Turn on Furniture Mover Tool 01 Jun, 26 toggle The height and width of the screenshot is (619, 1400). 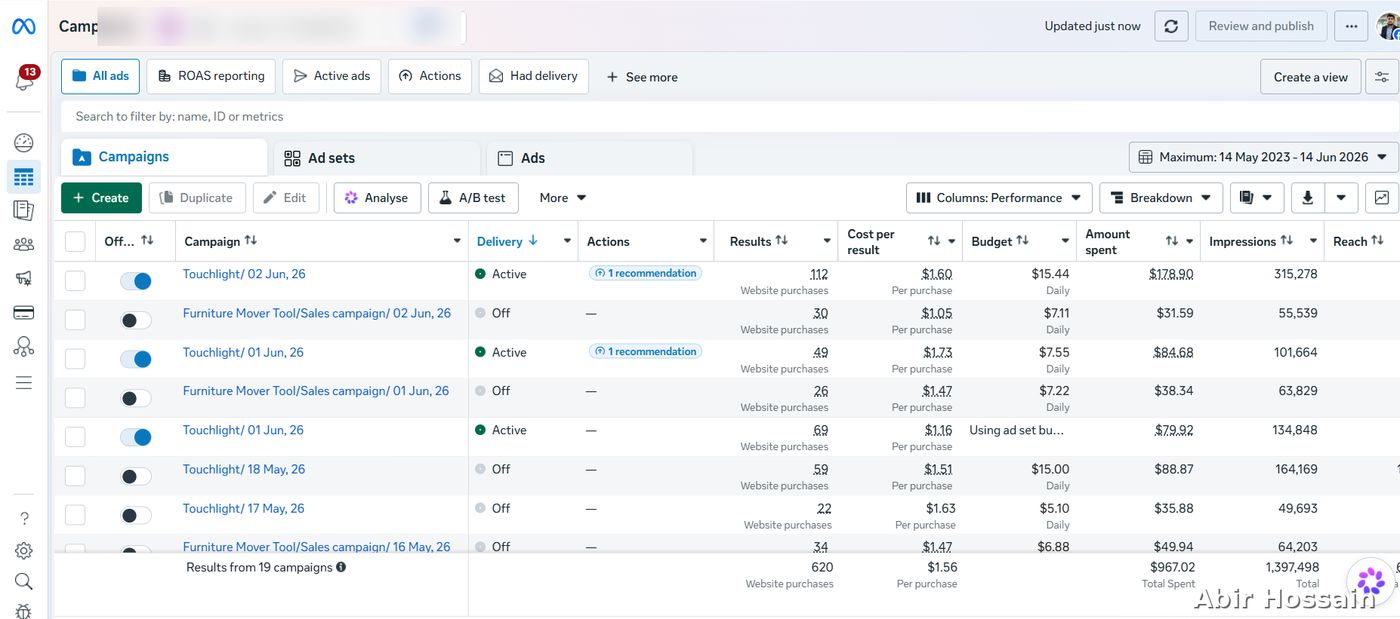[136, 398]
